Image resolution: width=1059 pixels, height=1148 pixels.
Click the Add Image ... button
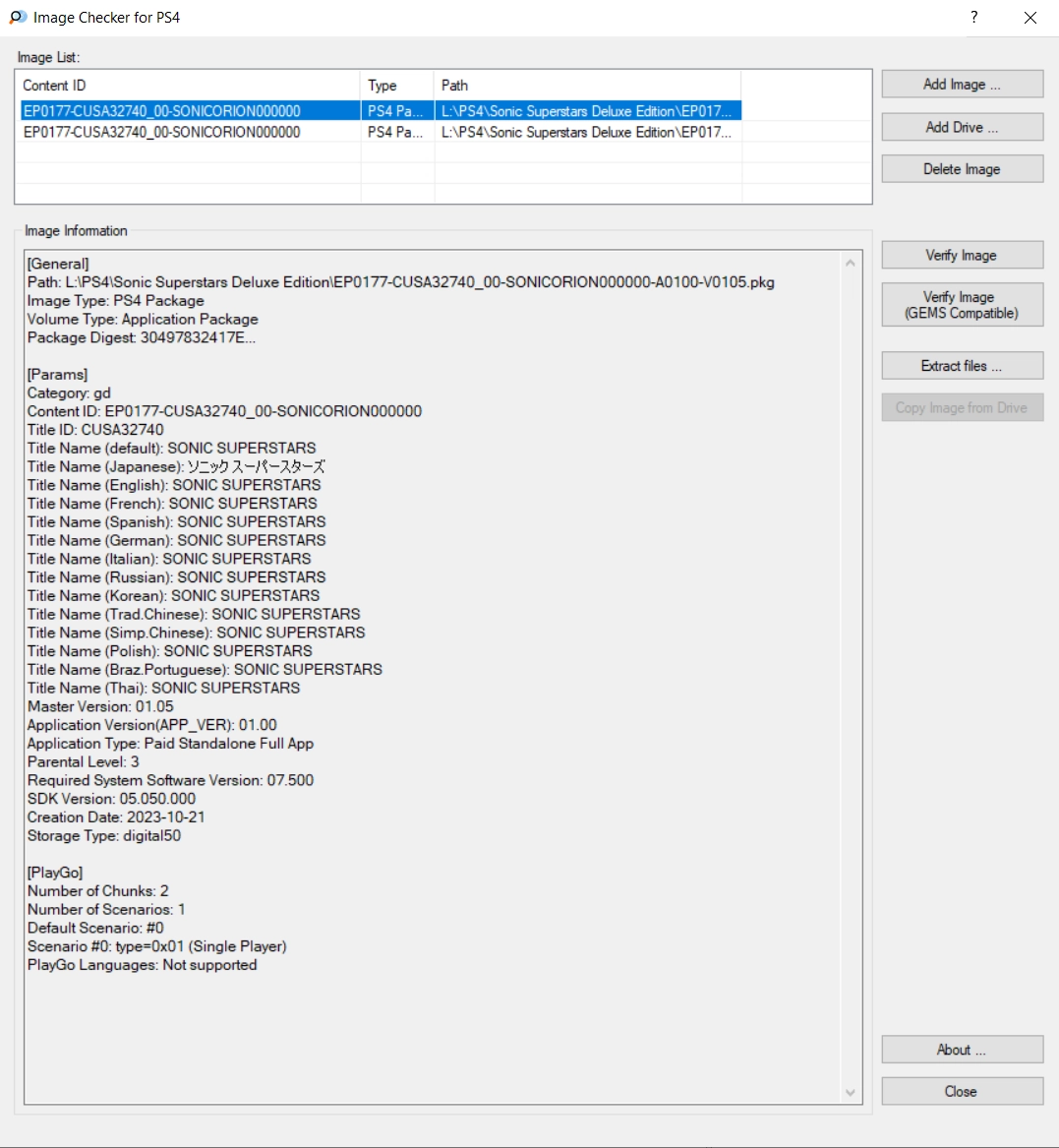coord(962,85)
